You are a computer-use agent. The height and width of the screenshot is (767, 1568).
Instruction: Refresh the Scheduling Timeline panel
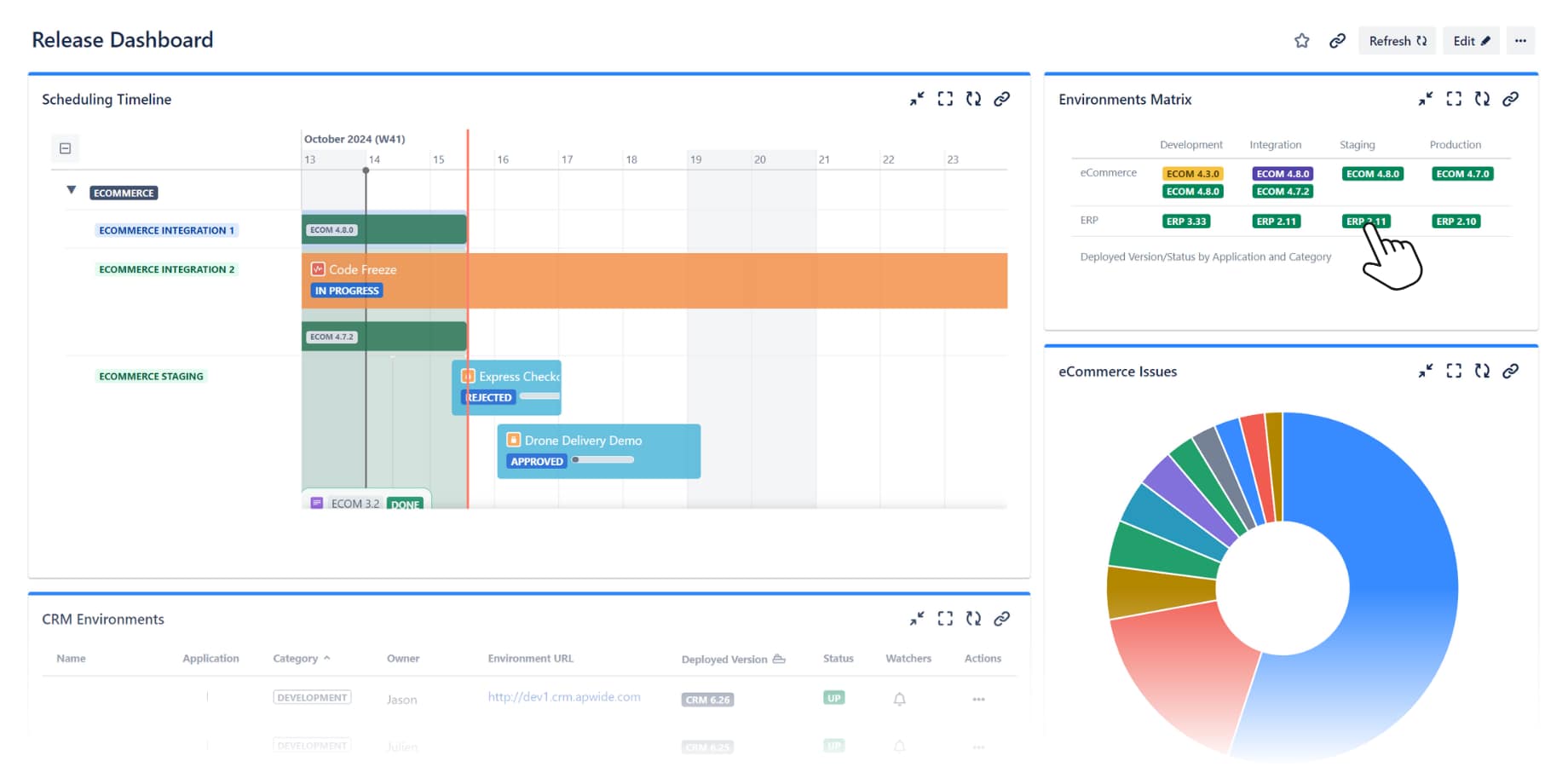973,99
